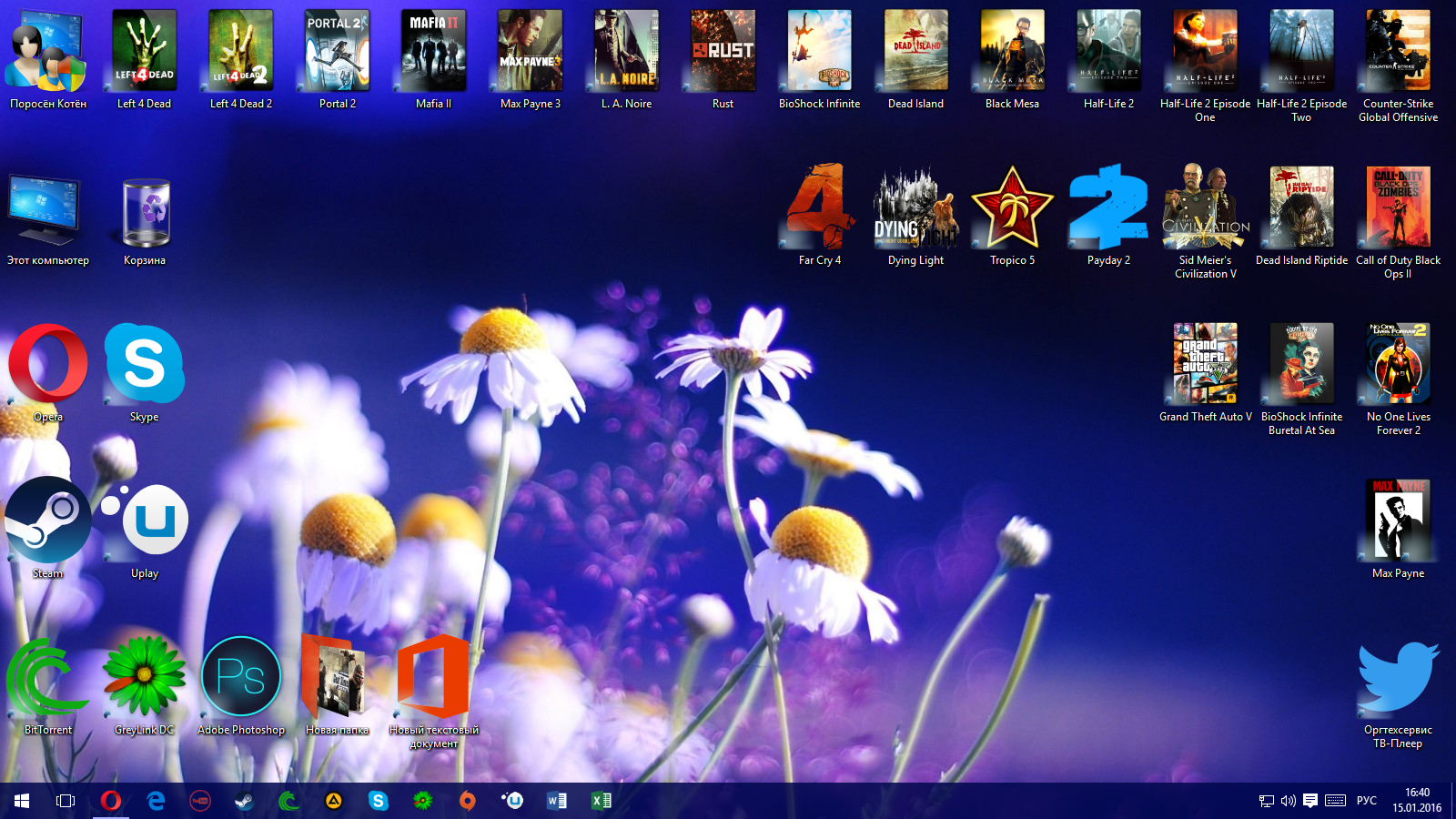The image size is (1456, 819).
Task: Open Word from the taskbar
Action: click(x=556, y=801)
